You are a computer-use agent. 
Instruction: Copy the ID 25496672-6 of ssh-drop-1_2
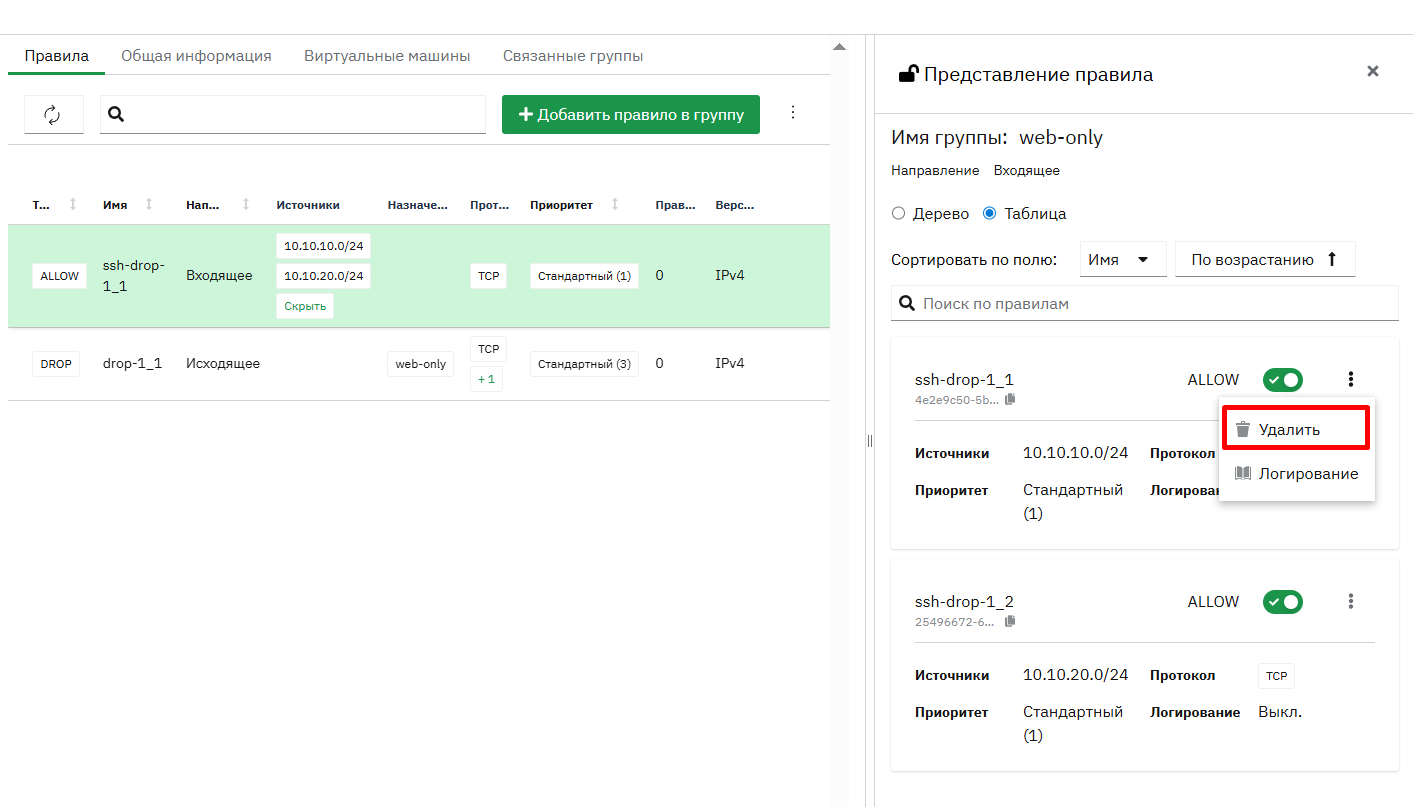pyautogui.click(x=1010, y=621)
